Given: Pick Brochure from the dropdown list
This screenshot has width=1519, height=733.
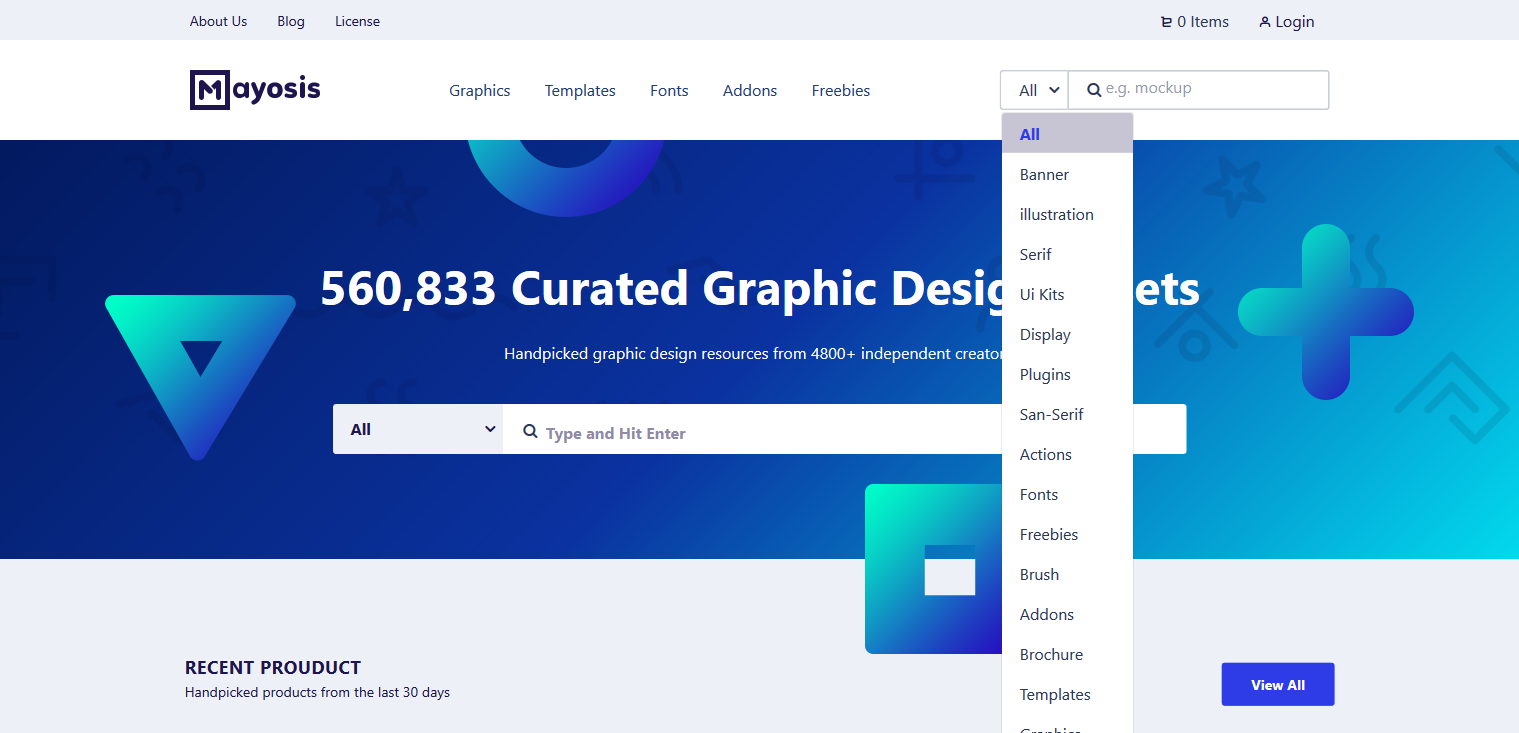Looking at the screenshot, I should click(1067, 654).
